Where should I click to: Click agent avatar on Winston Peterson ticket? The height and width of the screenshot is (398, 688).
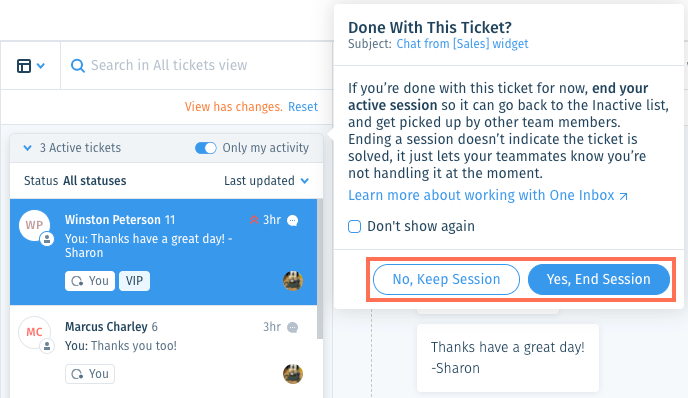pos(293,281)
